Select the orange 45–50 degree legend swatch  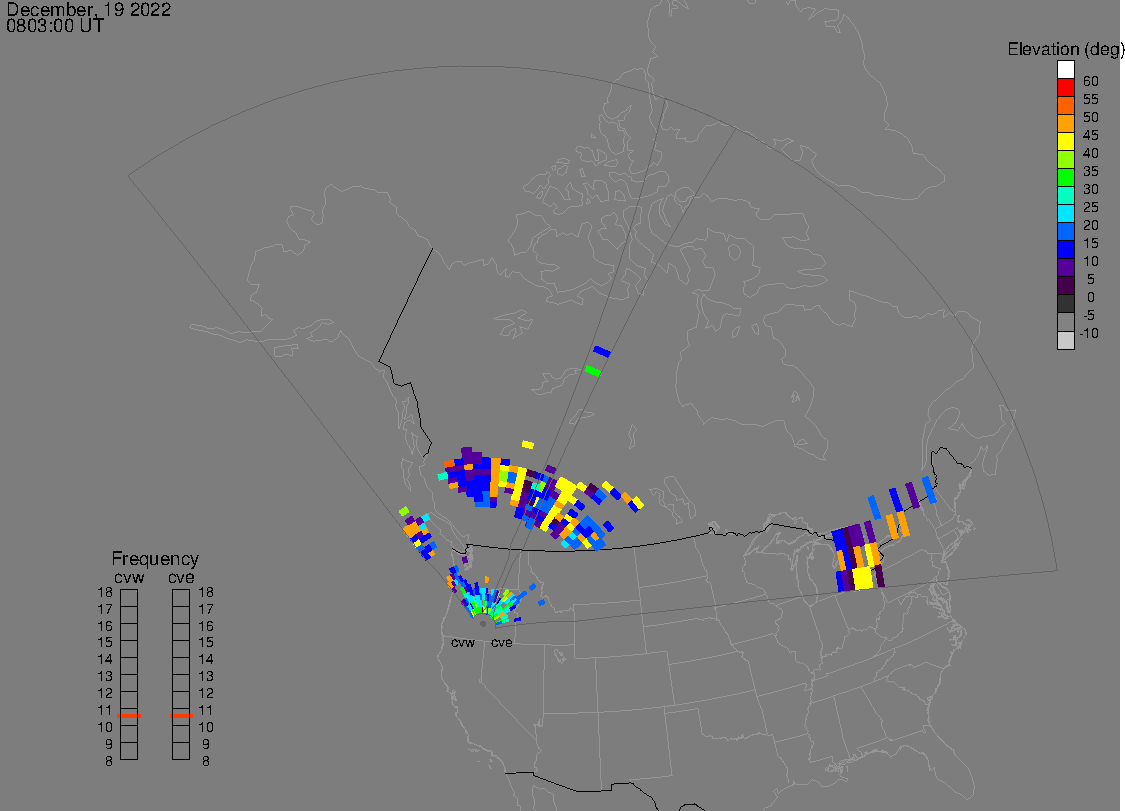pyautogui.click(x=1065, y=123)
